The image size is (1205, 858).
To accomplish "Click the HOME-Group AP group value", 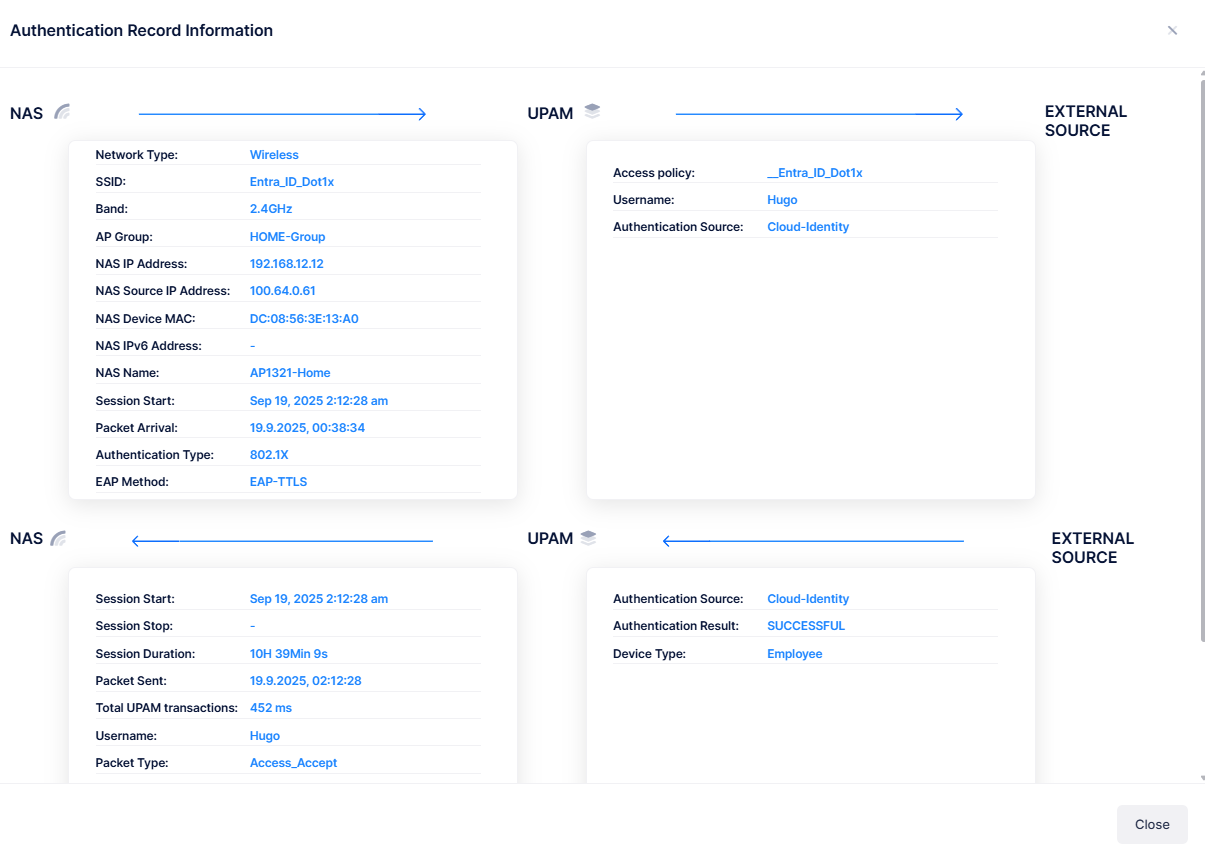I will click(287, 237).
